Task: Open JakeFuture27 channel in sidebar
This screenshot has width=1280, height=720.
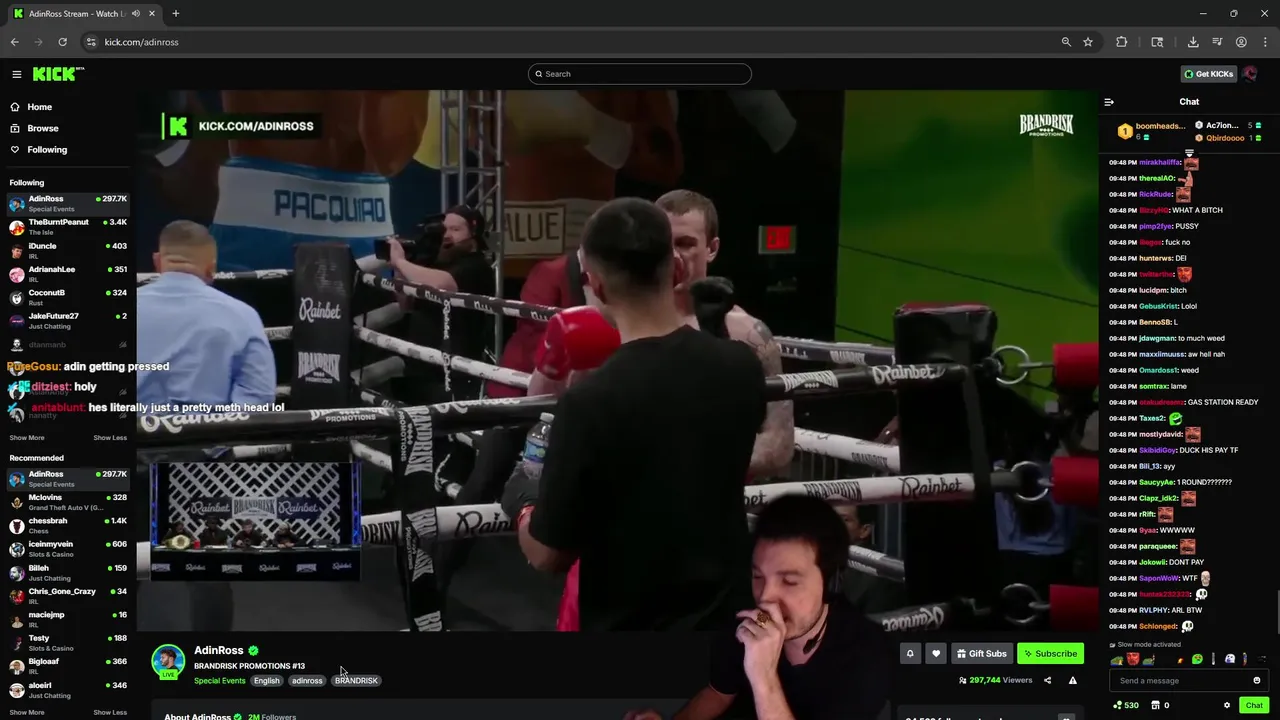Action: tap(68, 320)
